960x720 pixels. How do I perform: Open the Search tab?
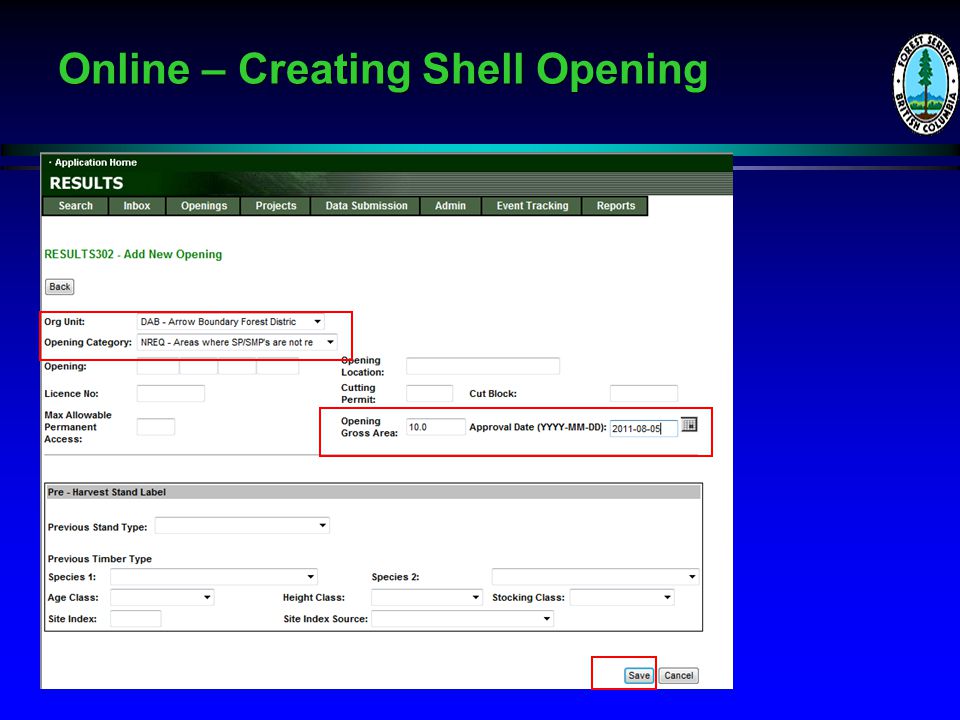coord(75,206)
